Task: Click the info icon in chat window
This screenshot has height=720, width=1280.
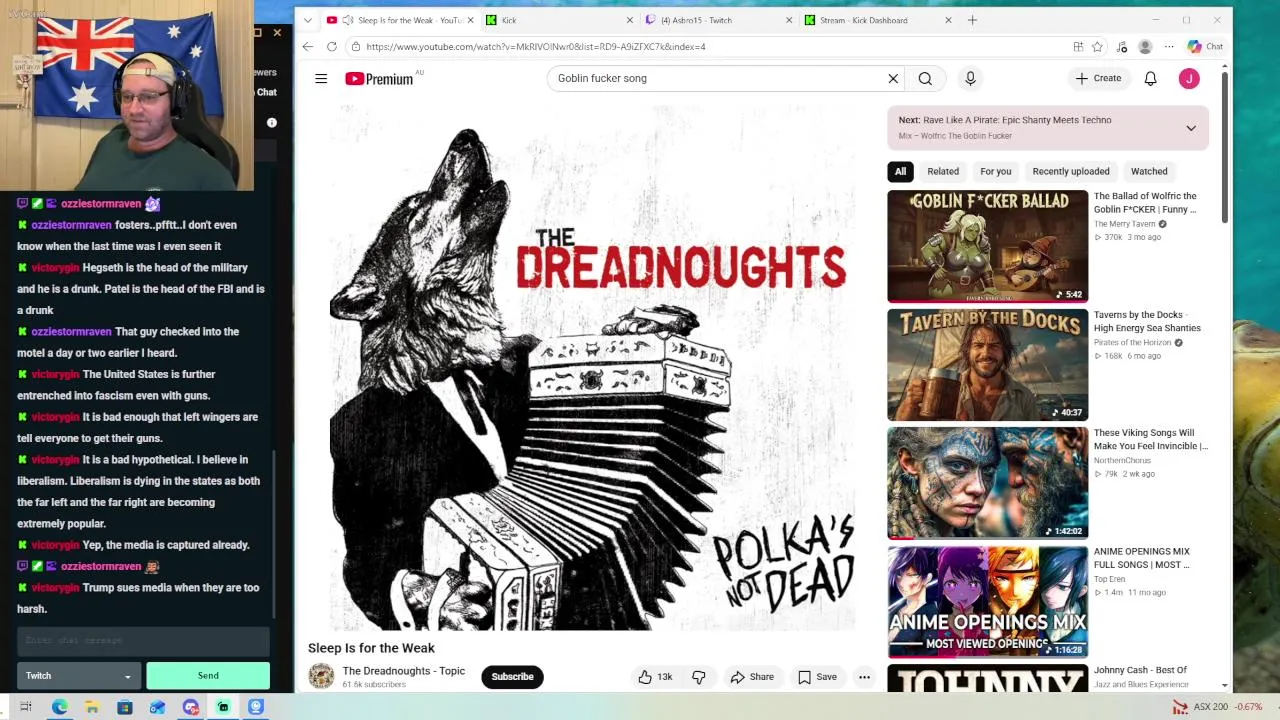Action: click(x=271, y=123)
